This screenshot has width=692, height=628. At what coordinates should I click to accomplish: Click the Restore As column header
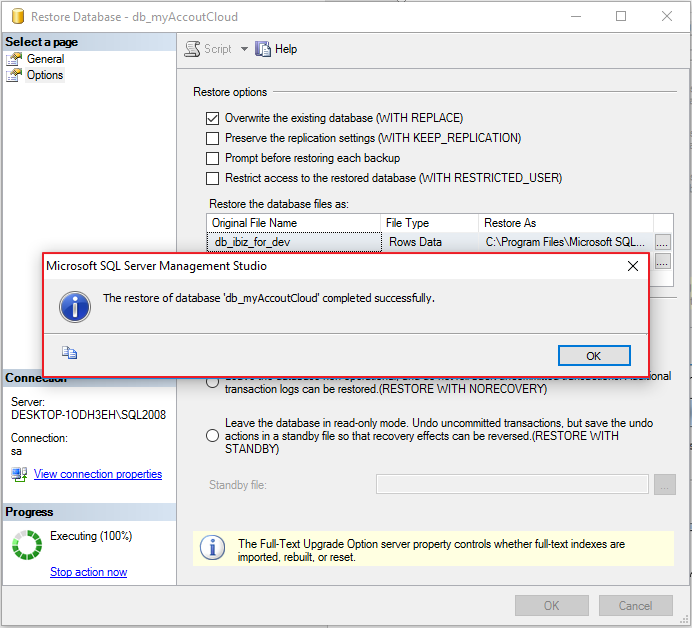tap(566, 223)
